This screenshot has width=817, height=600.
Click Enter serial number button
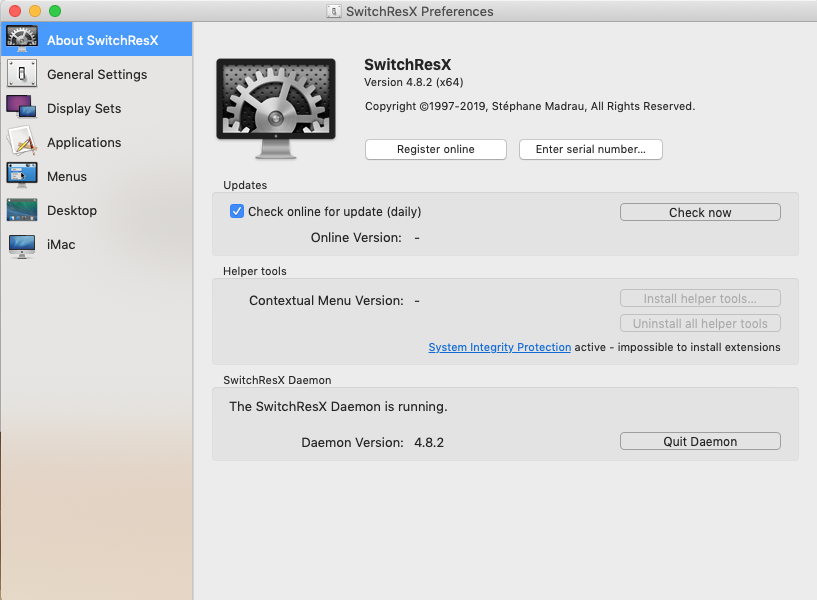tap(590, 149)
